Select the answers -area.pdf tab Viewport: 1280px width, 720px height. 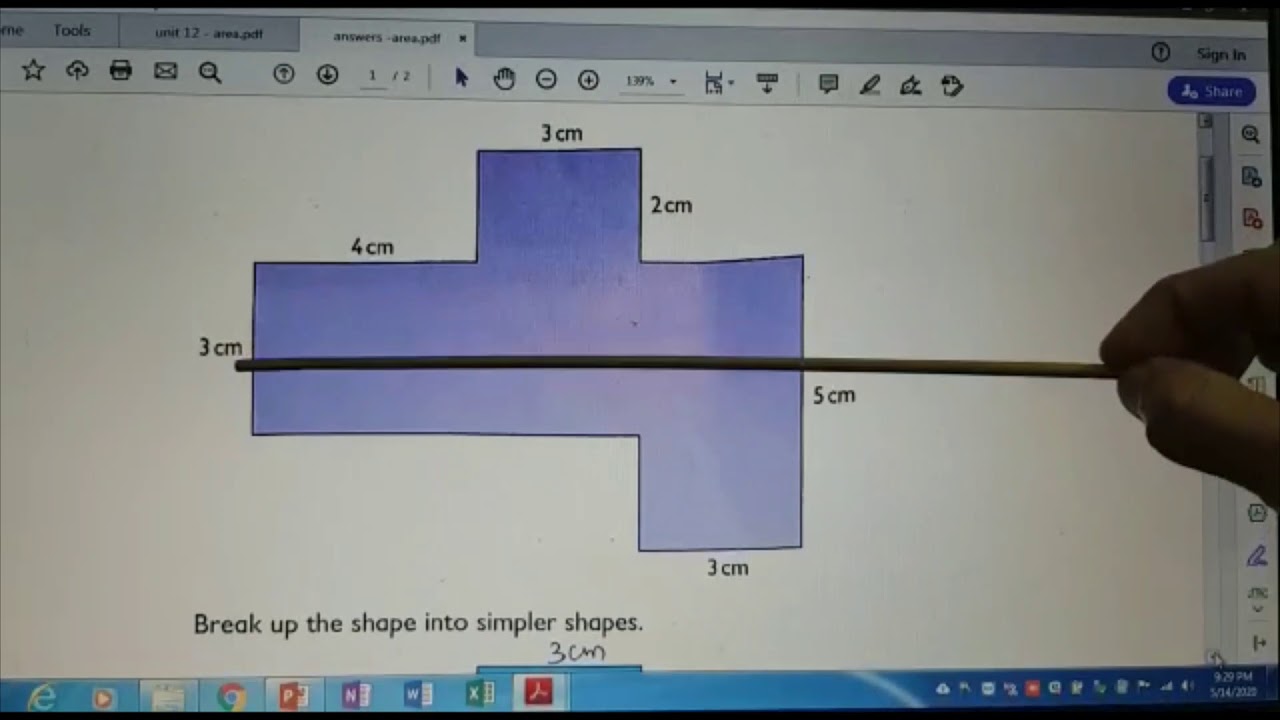[386, 37]
